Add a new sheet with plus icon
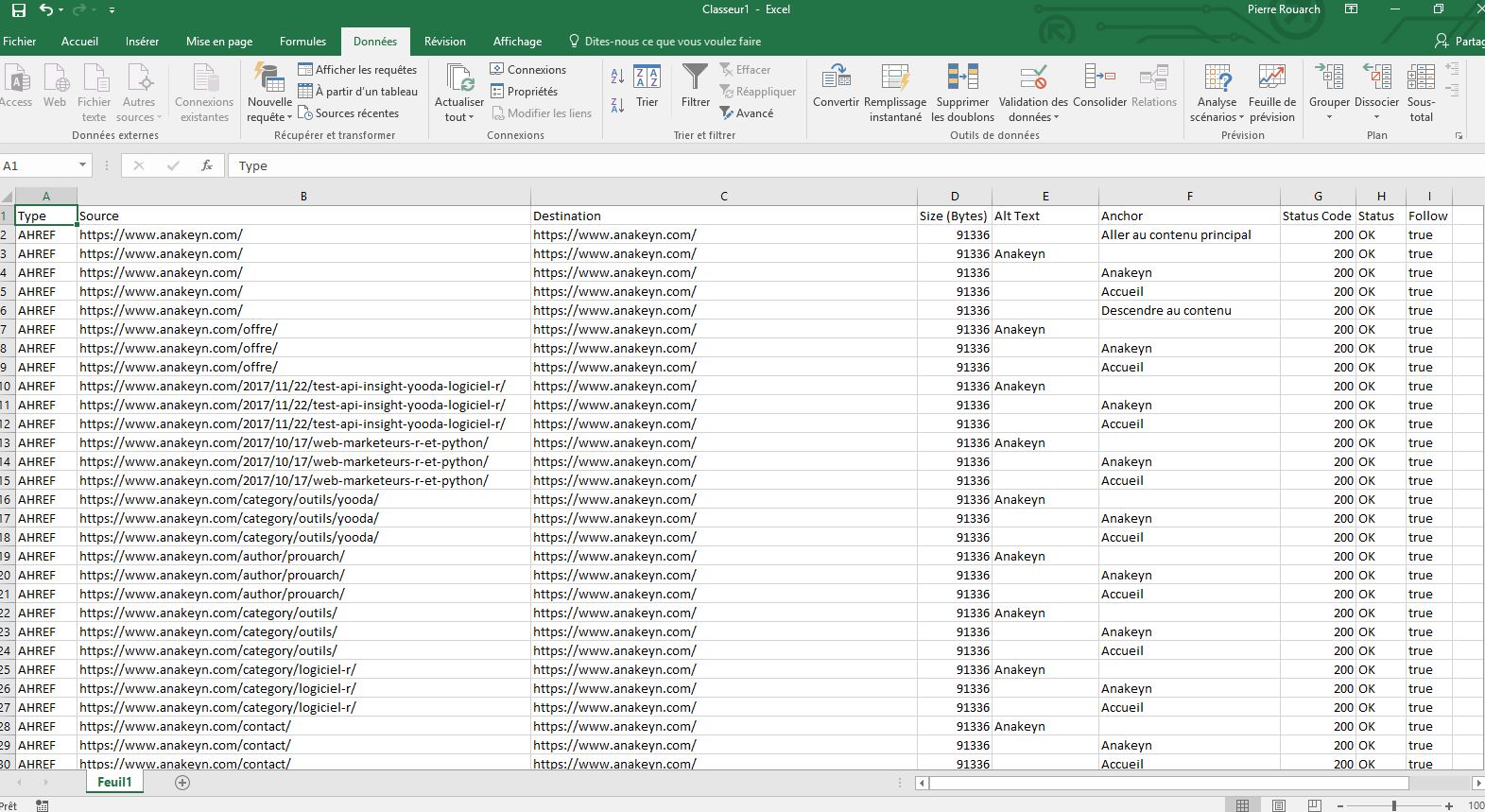The width and height of the screenshot is (1485, 812). 182,782
